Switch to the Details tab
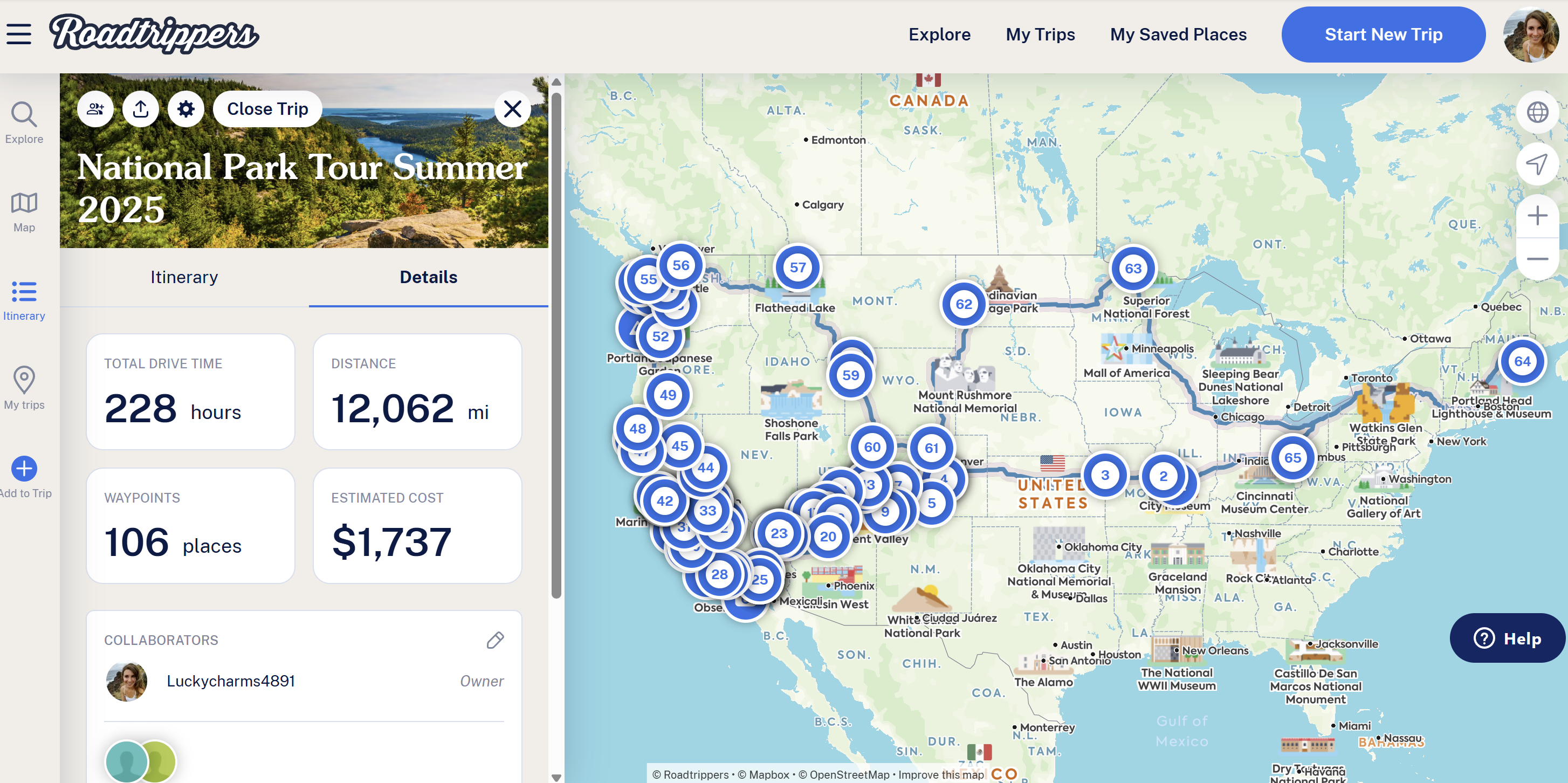The height and width of the screenshot is (783, 1568). 429,277
